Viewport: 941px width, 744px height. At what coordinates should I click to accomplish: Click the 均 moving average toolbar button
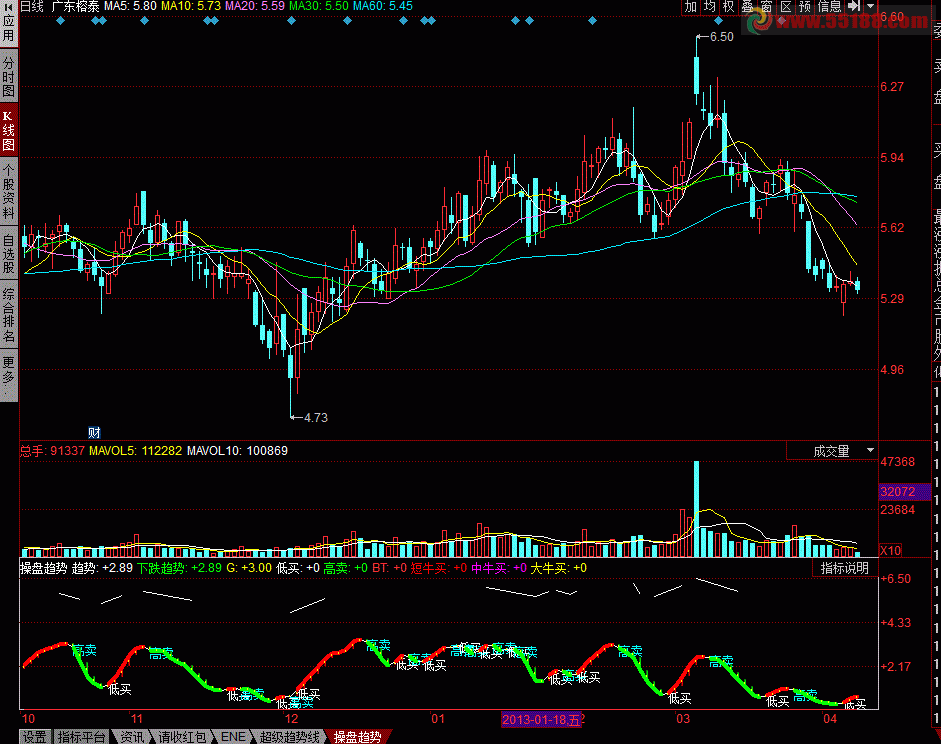pyautogui.click(x=709, y=7)
